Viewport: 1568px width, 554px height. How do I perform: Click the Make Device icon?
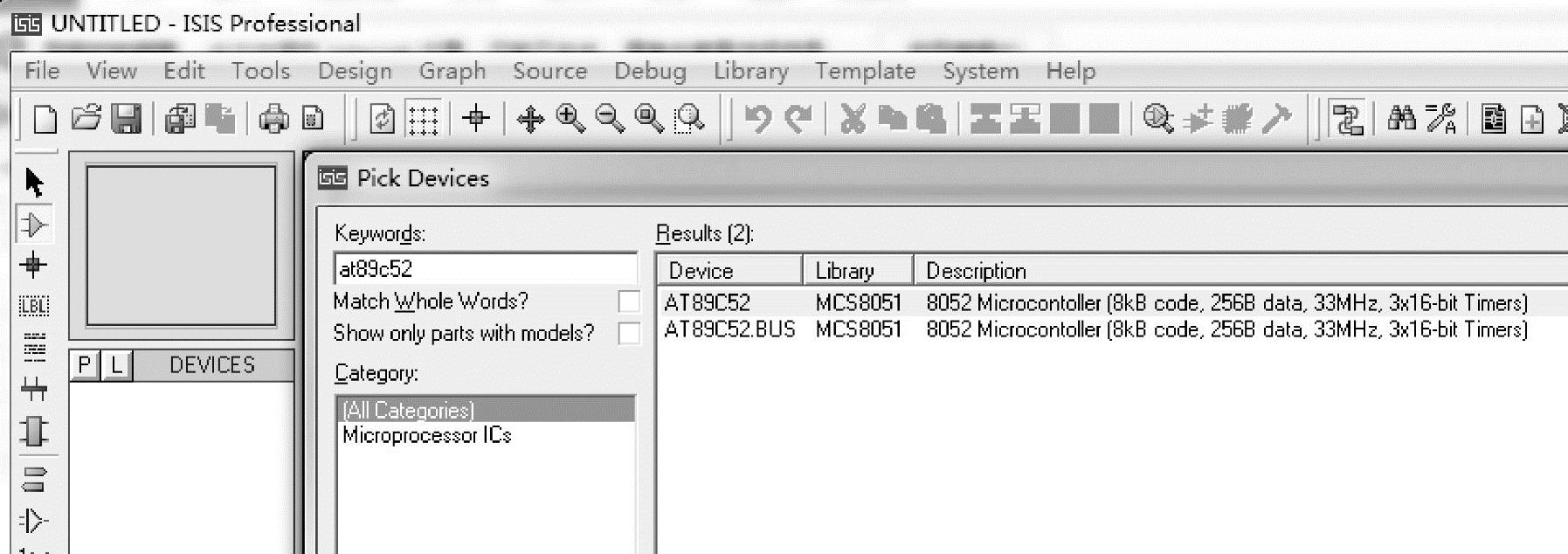coord(1198,118)
